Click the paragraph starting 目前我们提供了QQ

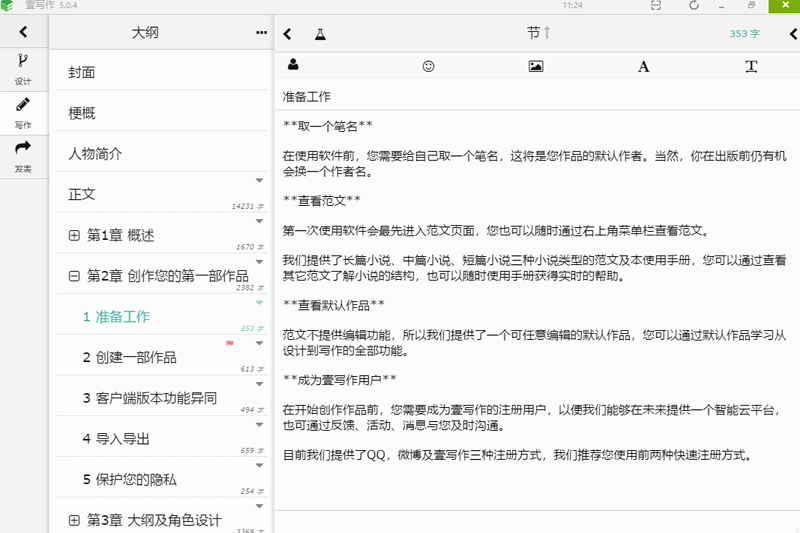pyautogui.click(x=518, y=455)
